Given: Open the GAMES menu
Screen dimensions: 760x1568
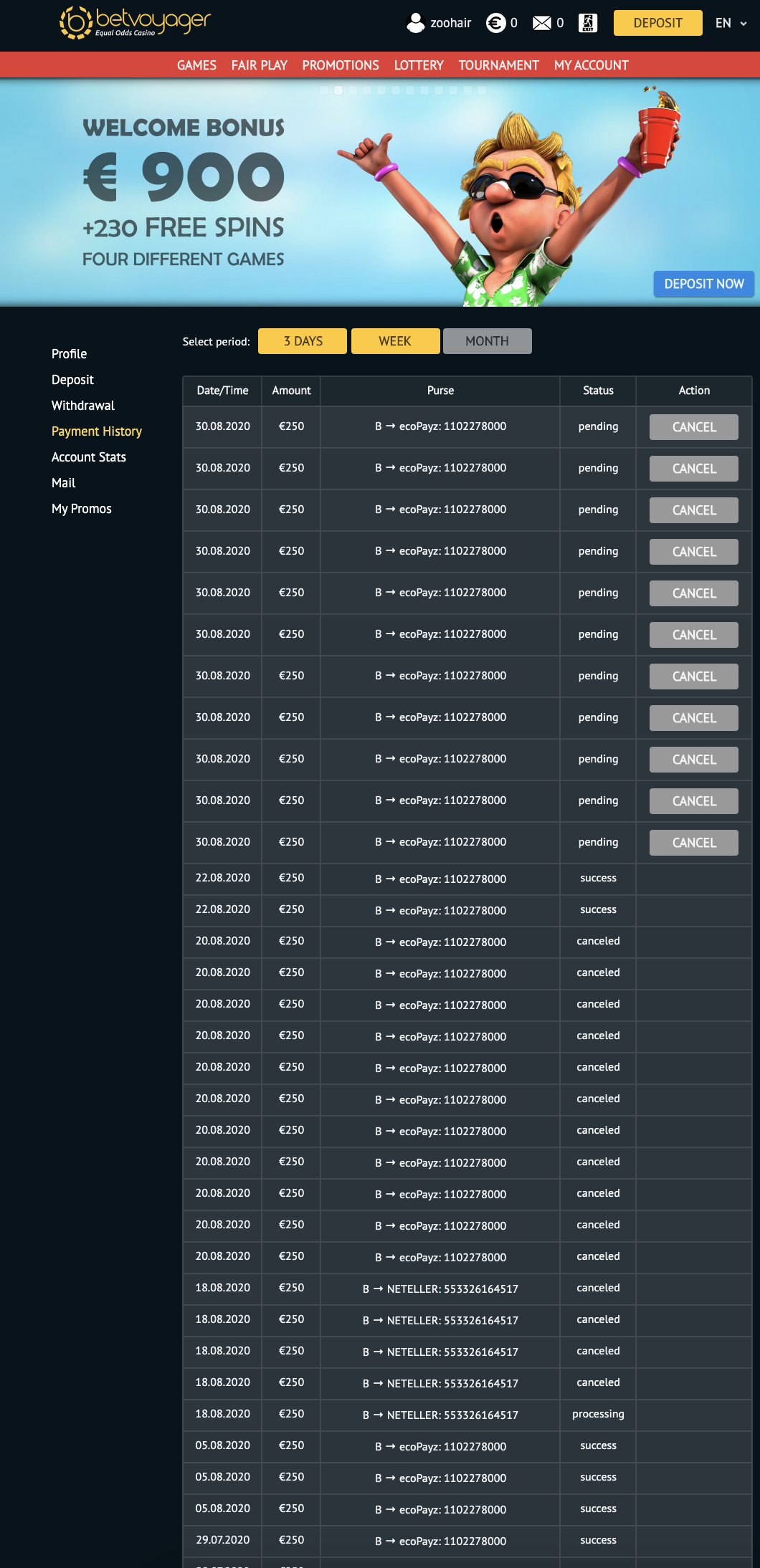Looking at the screenshot, I should point(196,65).
